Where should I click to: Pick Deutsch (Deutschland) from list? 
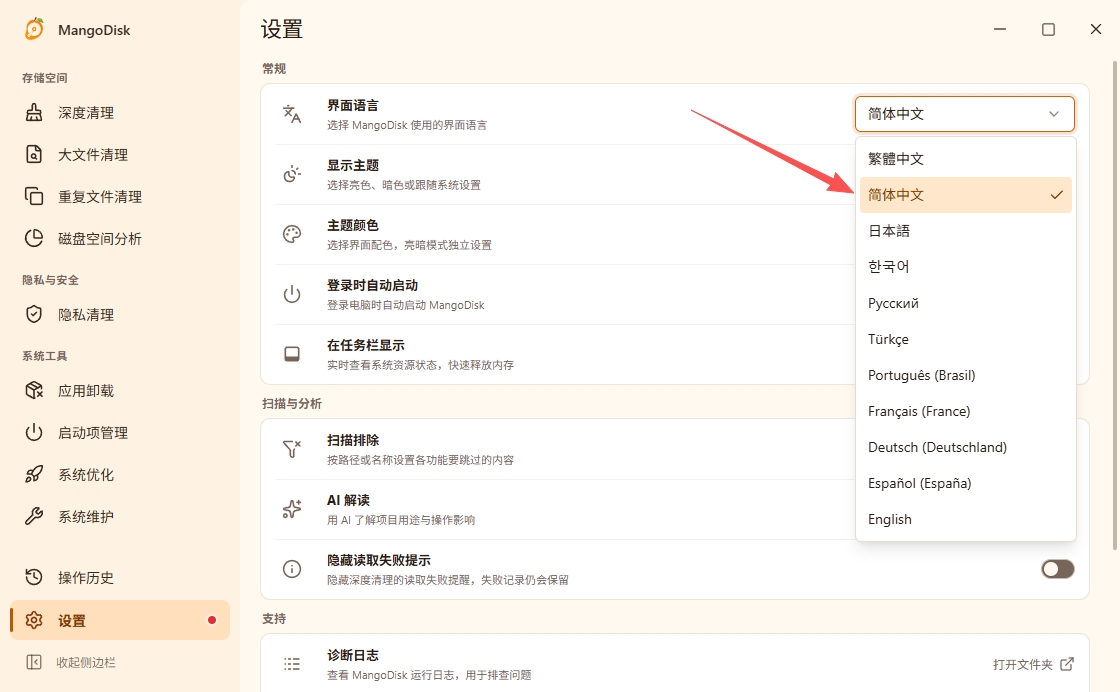(965, 447)
